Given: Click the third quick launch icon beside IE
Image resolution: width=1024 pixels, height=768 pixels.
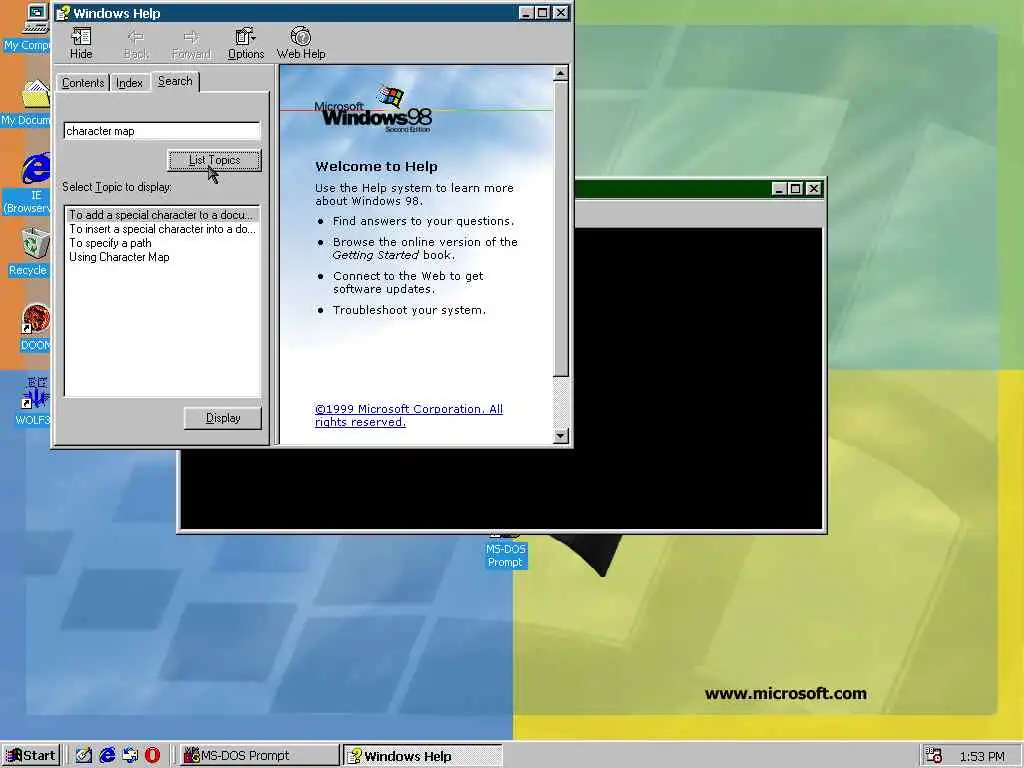Looking at the screenshot, I should [130, 756].
